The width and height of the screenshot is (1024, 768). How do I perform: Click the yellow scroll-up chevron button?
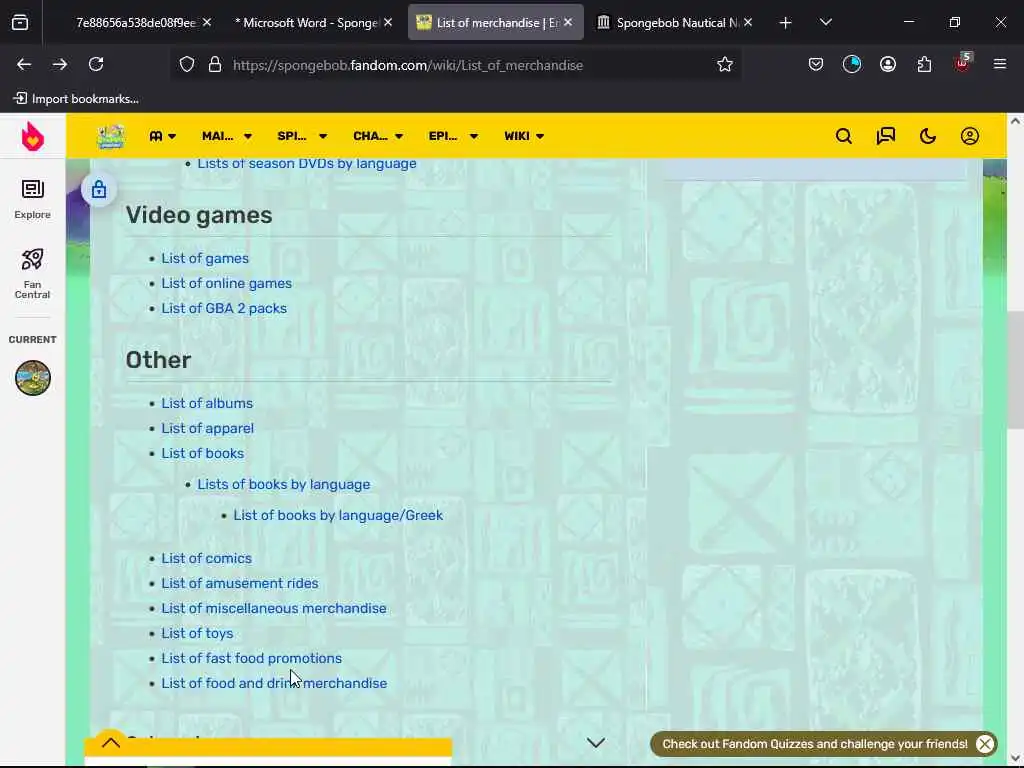111,743
